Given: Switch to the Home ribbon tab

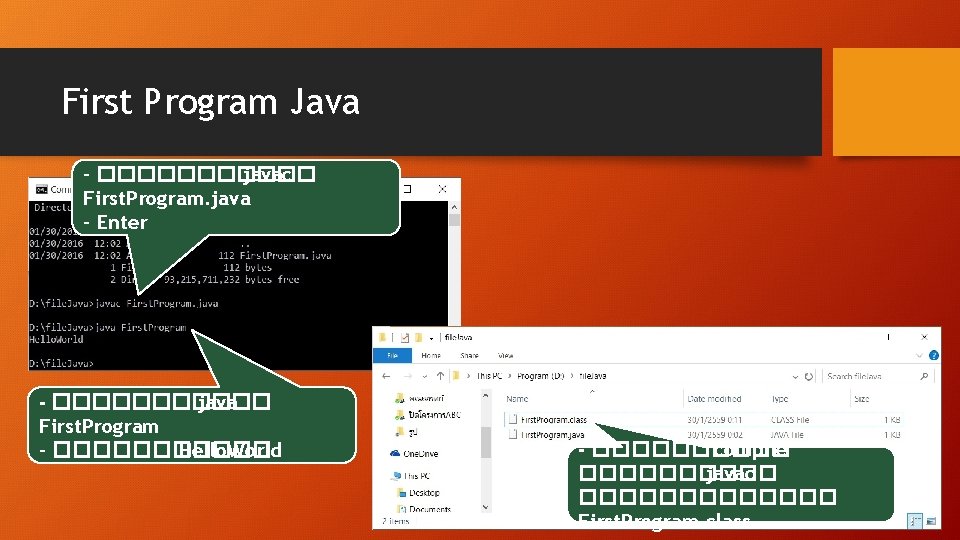Looking at the screenshot, I should tap(431, 356).
